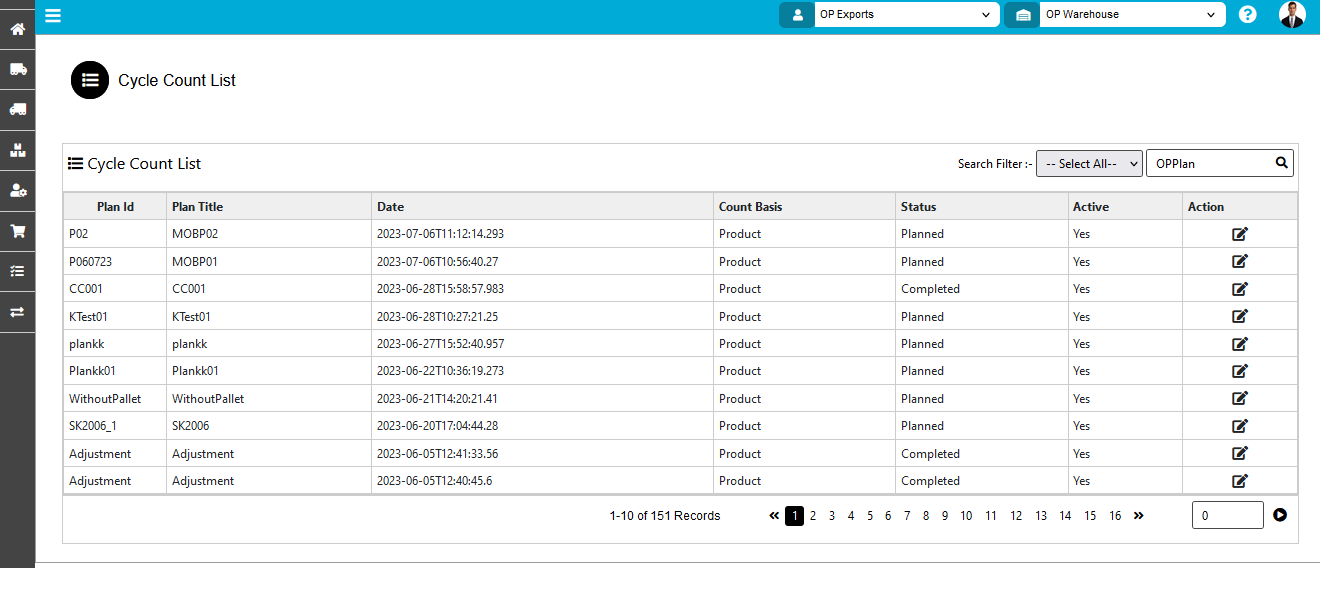Expand the OP Warehouse dropdown
The width and height of the screenshot is (1320, 589).
click(1131, 15)
